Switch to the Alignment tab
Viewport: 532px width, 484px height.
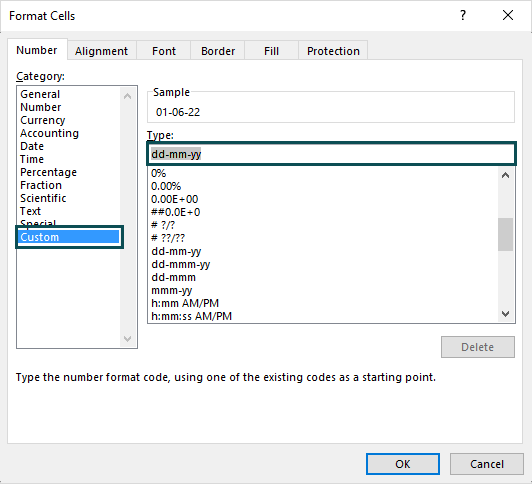click(101, 51)
